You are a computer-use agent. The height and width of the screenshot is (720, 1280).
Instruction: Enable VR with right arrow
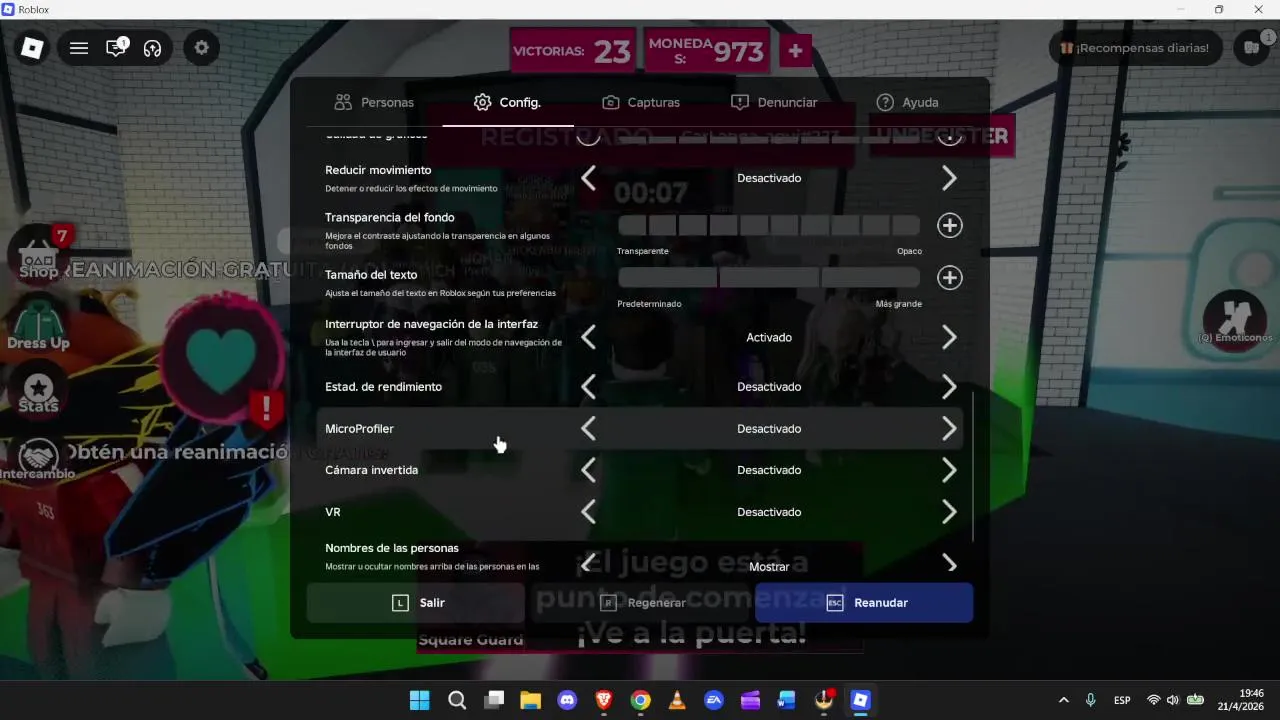coord(949,512)
